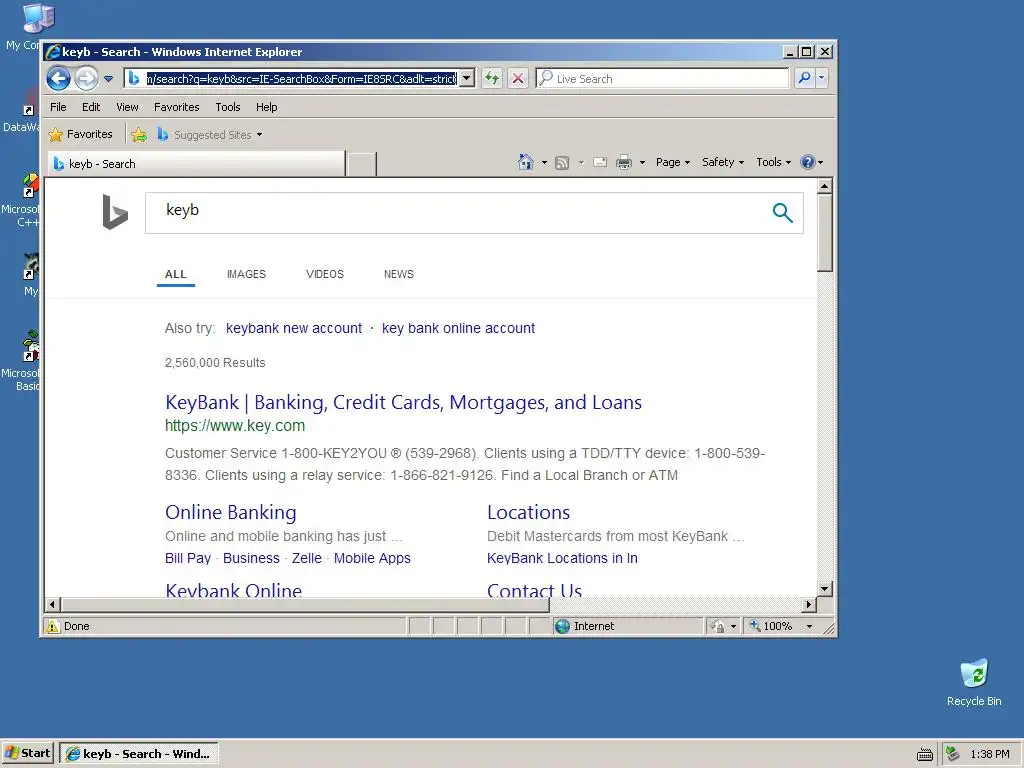Open the Favorites menu in menu bar
Screen dimensions: 1024x768
coord(176,107)
